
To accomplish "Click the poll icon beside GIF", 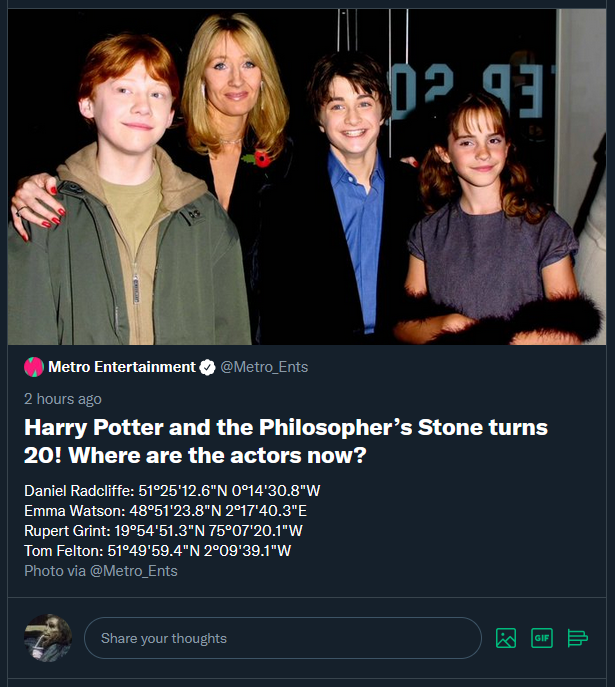I will point(577,638).
